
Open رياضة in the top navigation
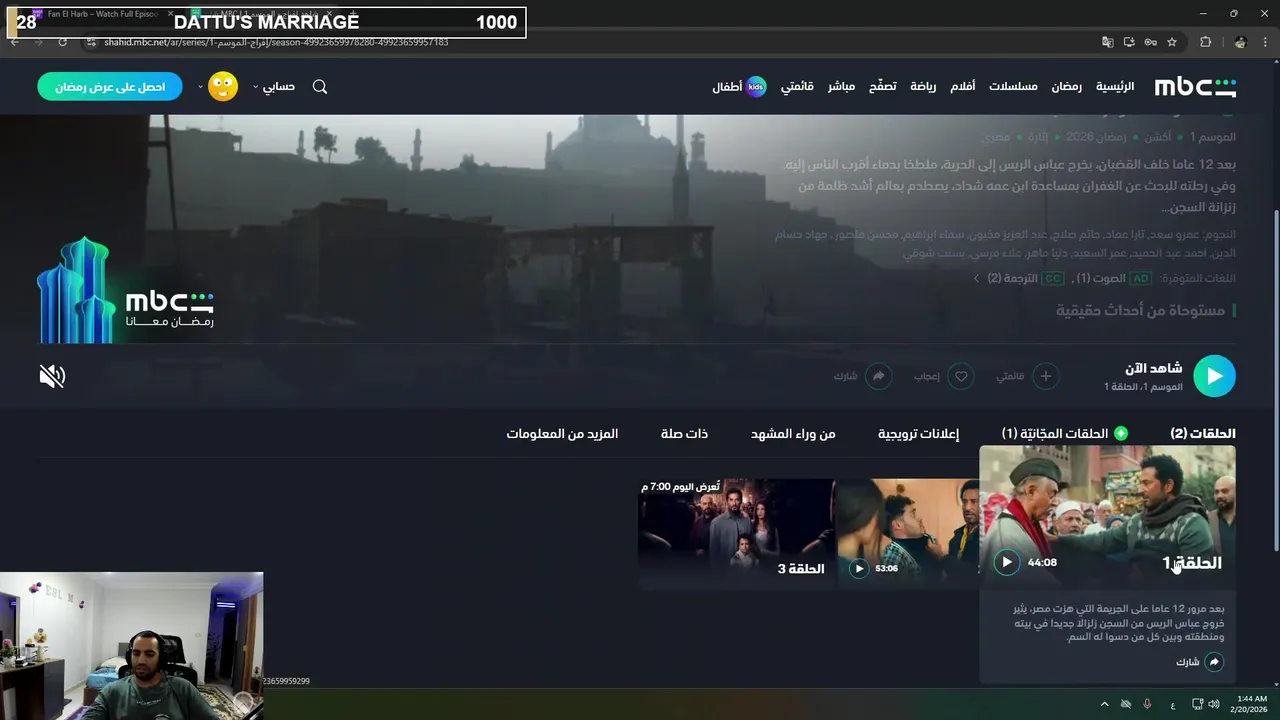(x=923, y=87)
